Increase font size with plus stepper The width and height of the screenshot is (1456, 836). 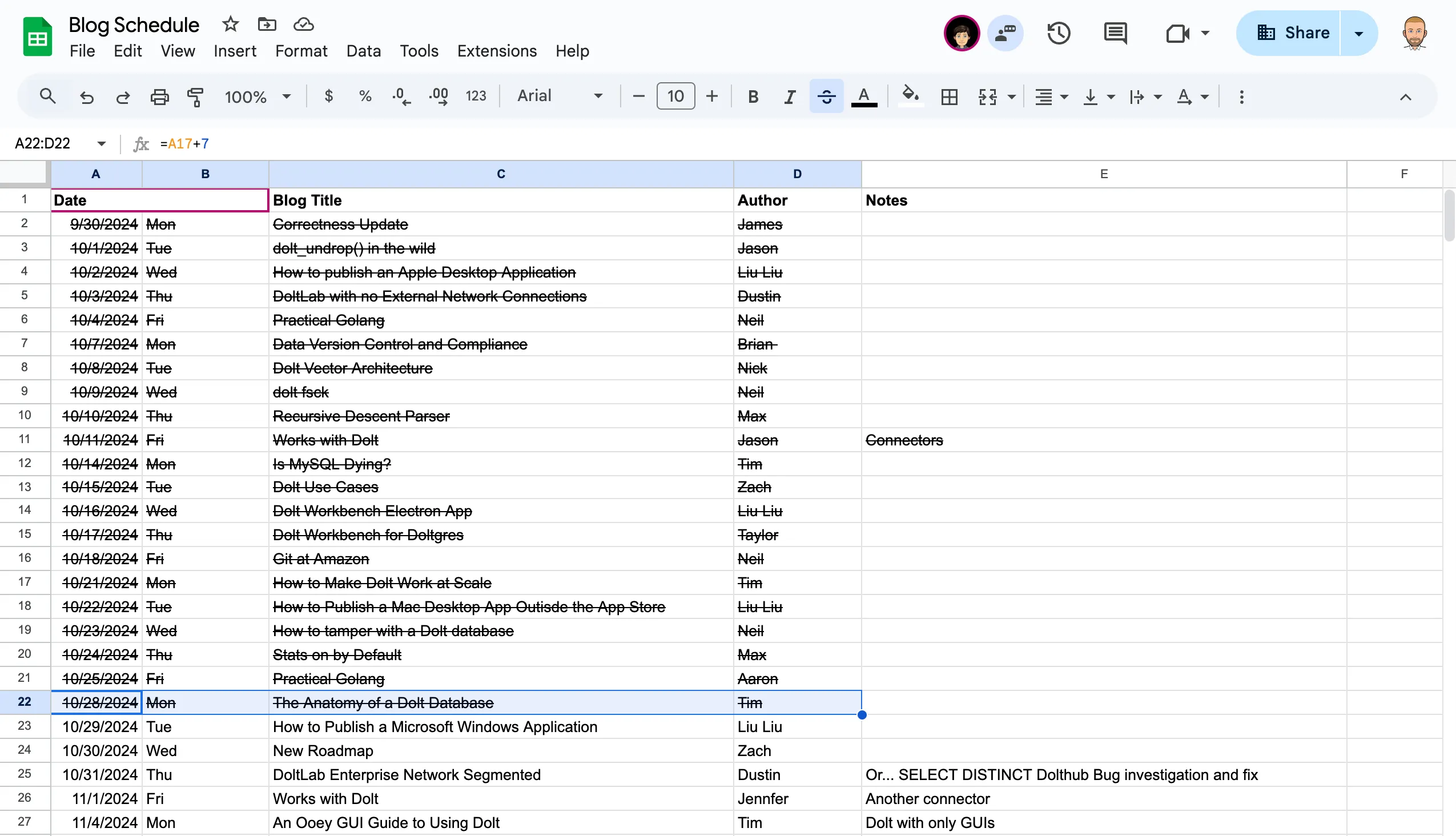711,96
